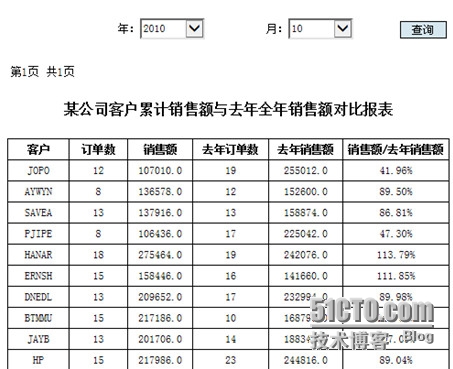Click sales value 107010.0
This screenshot has height=369, width=453.
click(x=160, y=171)
